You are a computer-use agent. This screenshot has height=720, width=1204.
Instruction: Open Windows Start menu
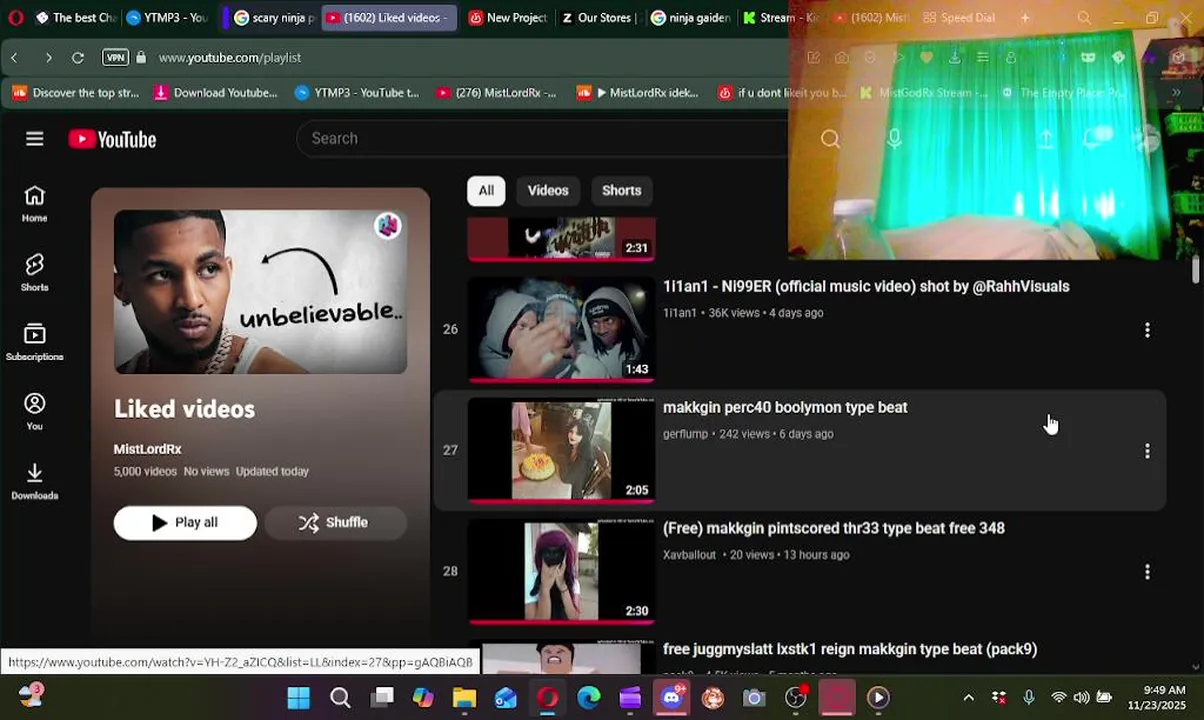click(x=298, y=697)
